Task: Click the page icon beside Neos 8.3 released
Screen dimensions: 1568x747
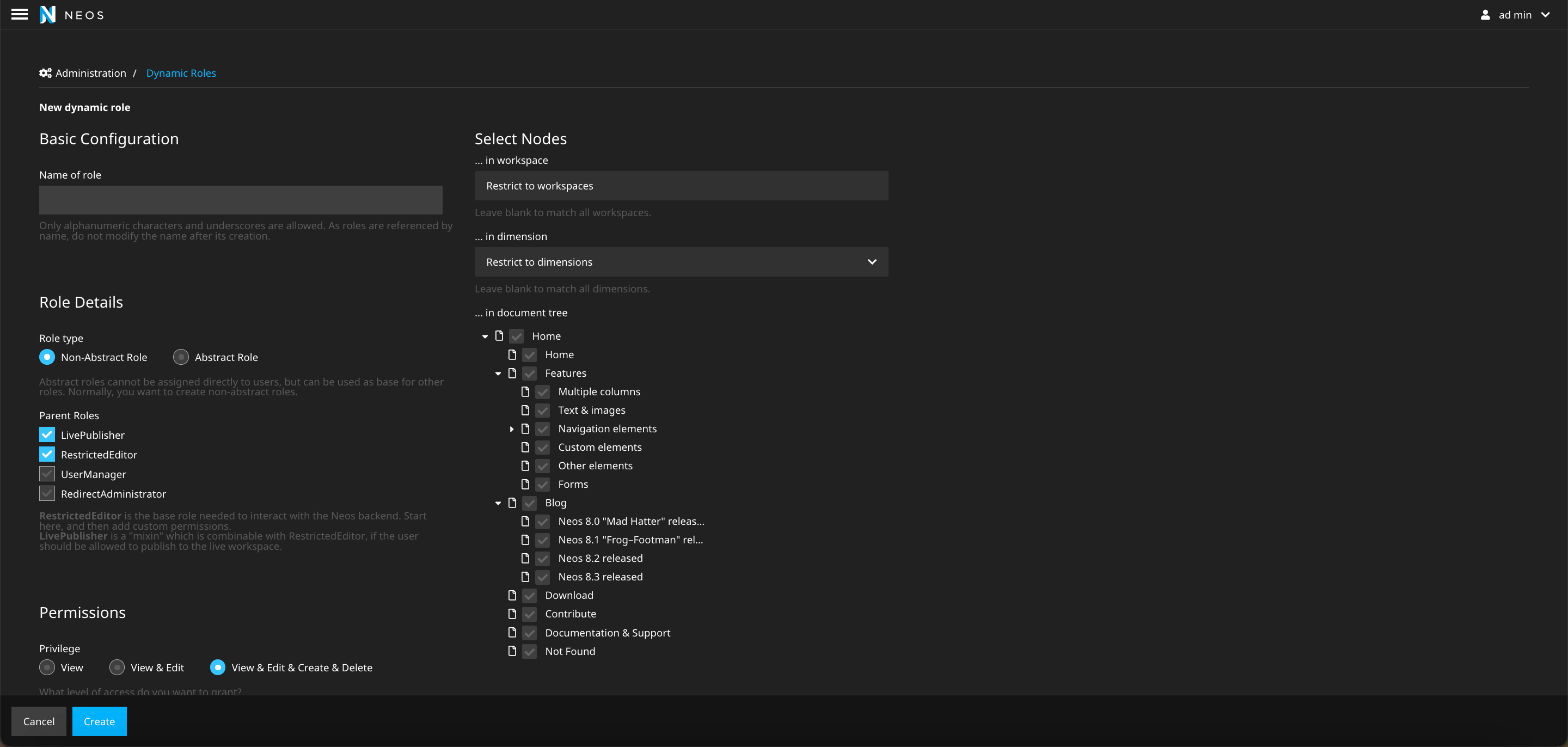Action: point(525,577)
